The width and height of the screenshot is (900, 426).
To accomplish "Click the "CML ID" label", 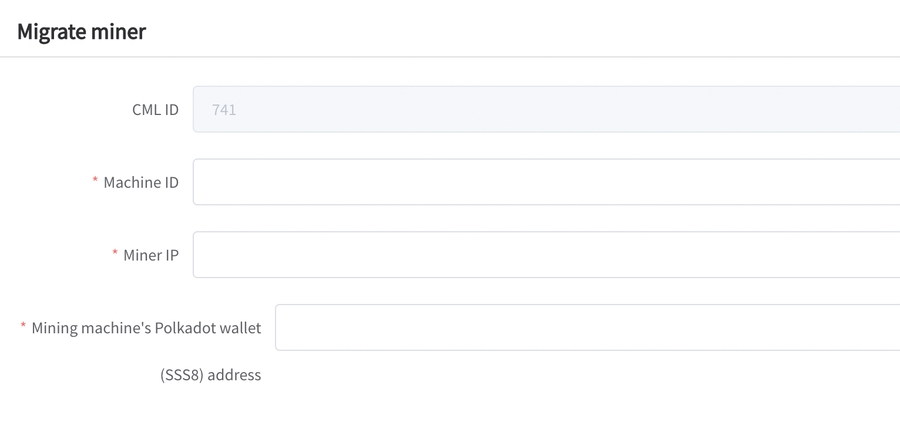I will click(155, 110).
